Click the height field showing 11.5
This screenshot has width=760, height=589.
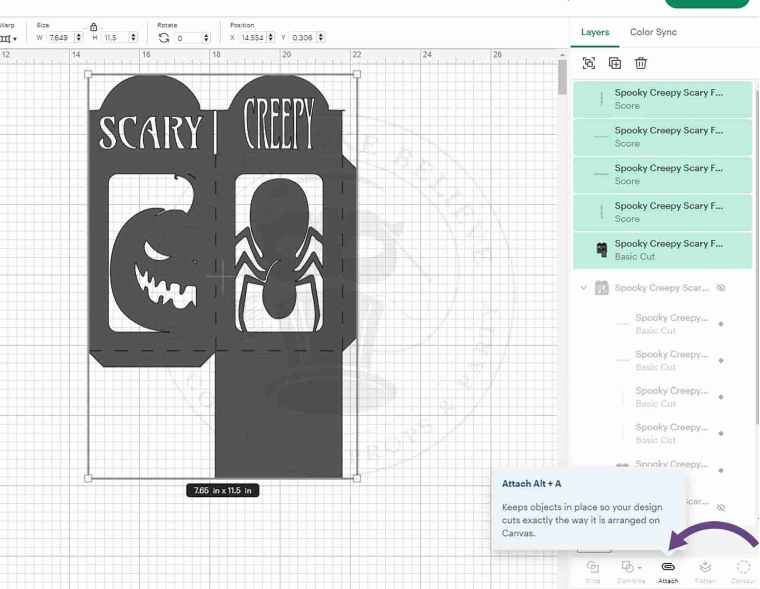click(x=114, y=37)
